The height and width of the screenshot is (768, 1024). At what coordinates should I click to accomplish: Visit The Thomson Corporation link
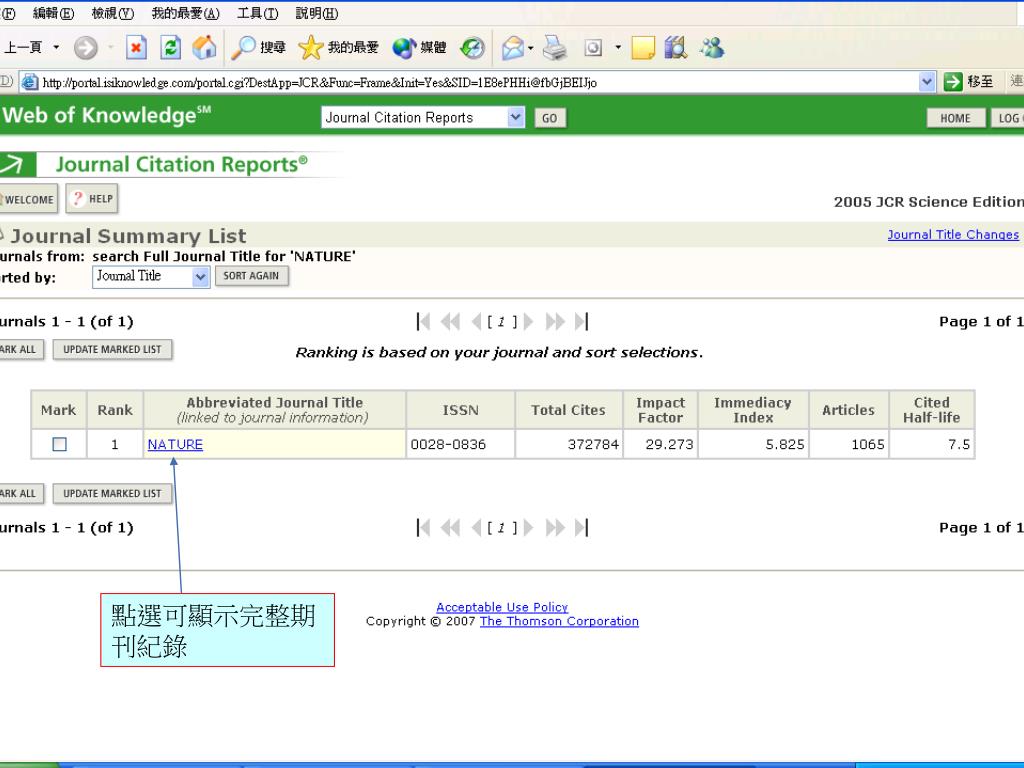tap(559, 621)
